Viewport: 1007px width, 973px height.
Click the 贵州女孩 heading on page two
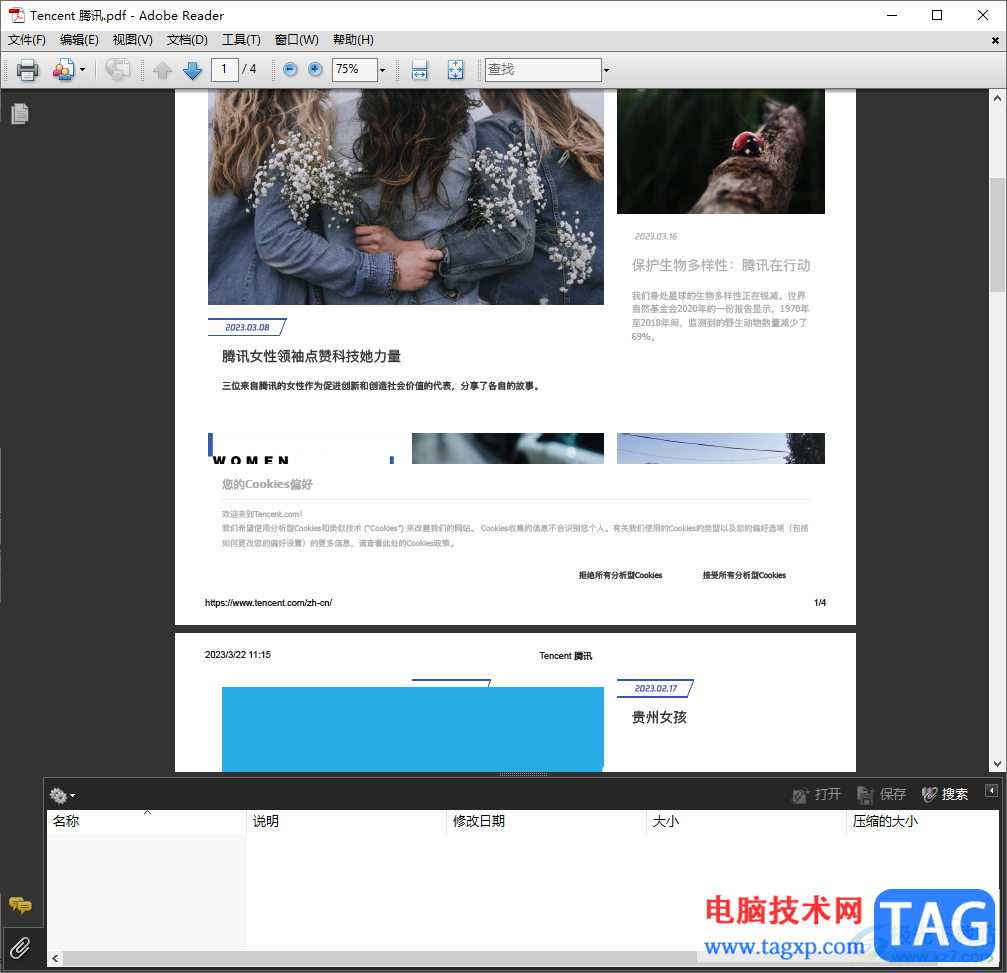pos(660,717)
